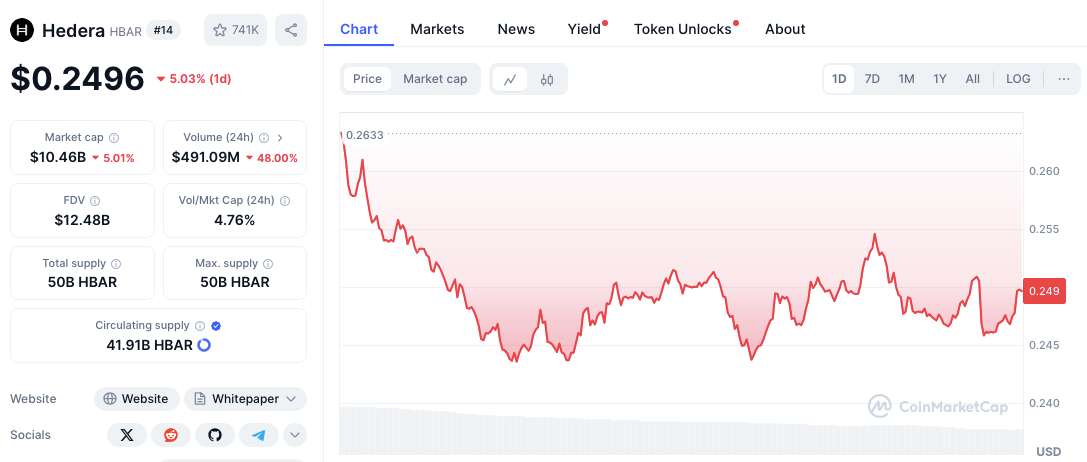
Task: Toggle LOG scale on chart
Action: click(1018, 79)
